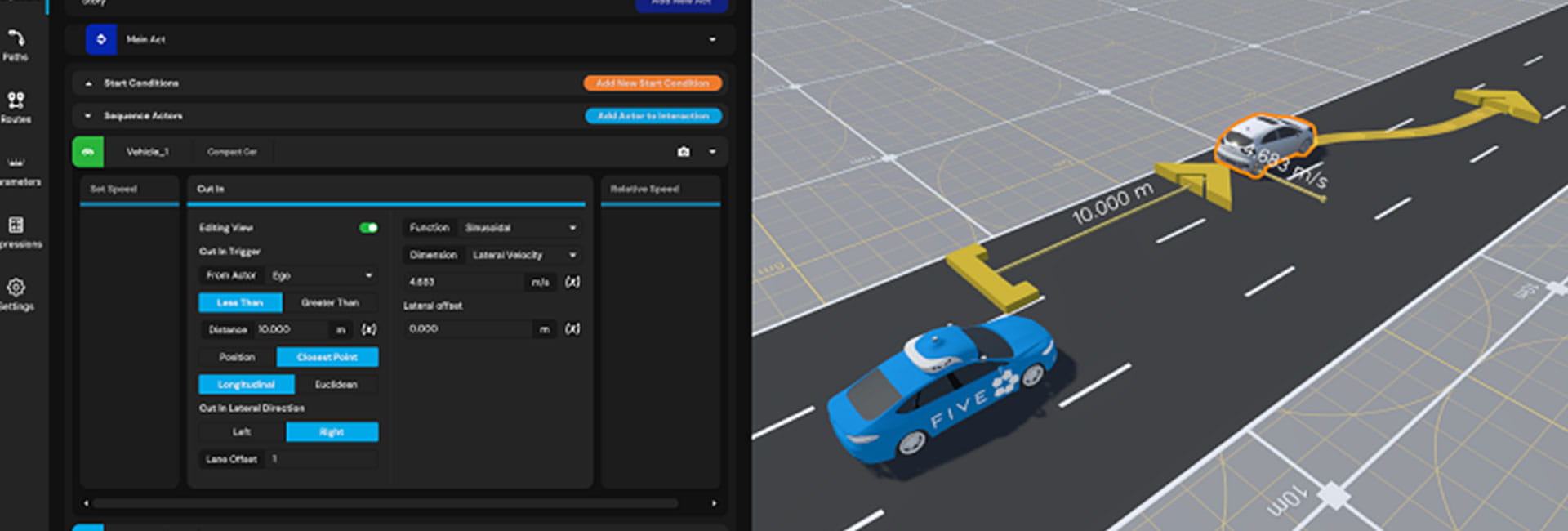This screenshot has width=1568, height=531.
Task: Open the Dimension dropdown showing Lateral Velocity
Action: 523,255
